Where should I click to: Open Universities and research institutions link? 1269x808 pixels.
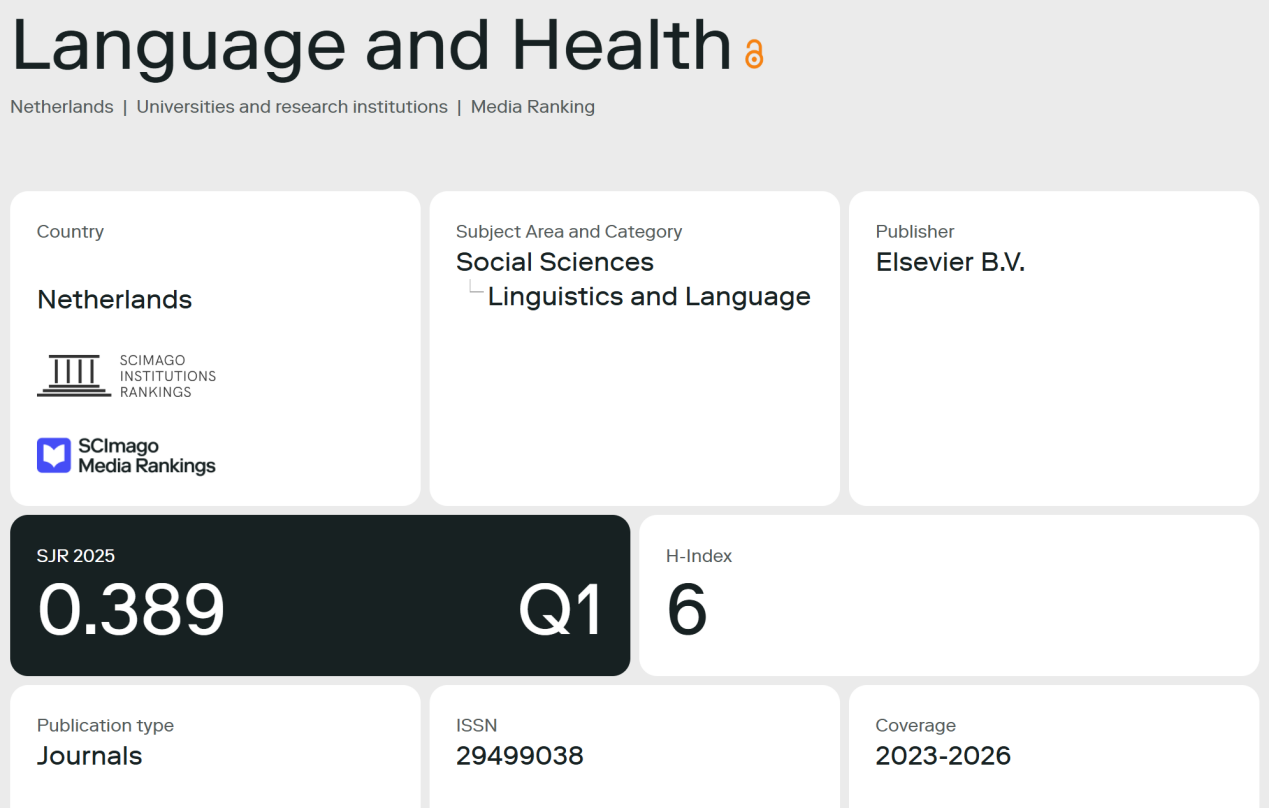(292, 107)
